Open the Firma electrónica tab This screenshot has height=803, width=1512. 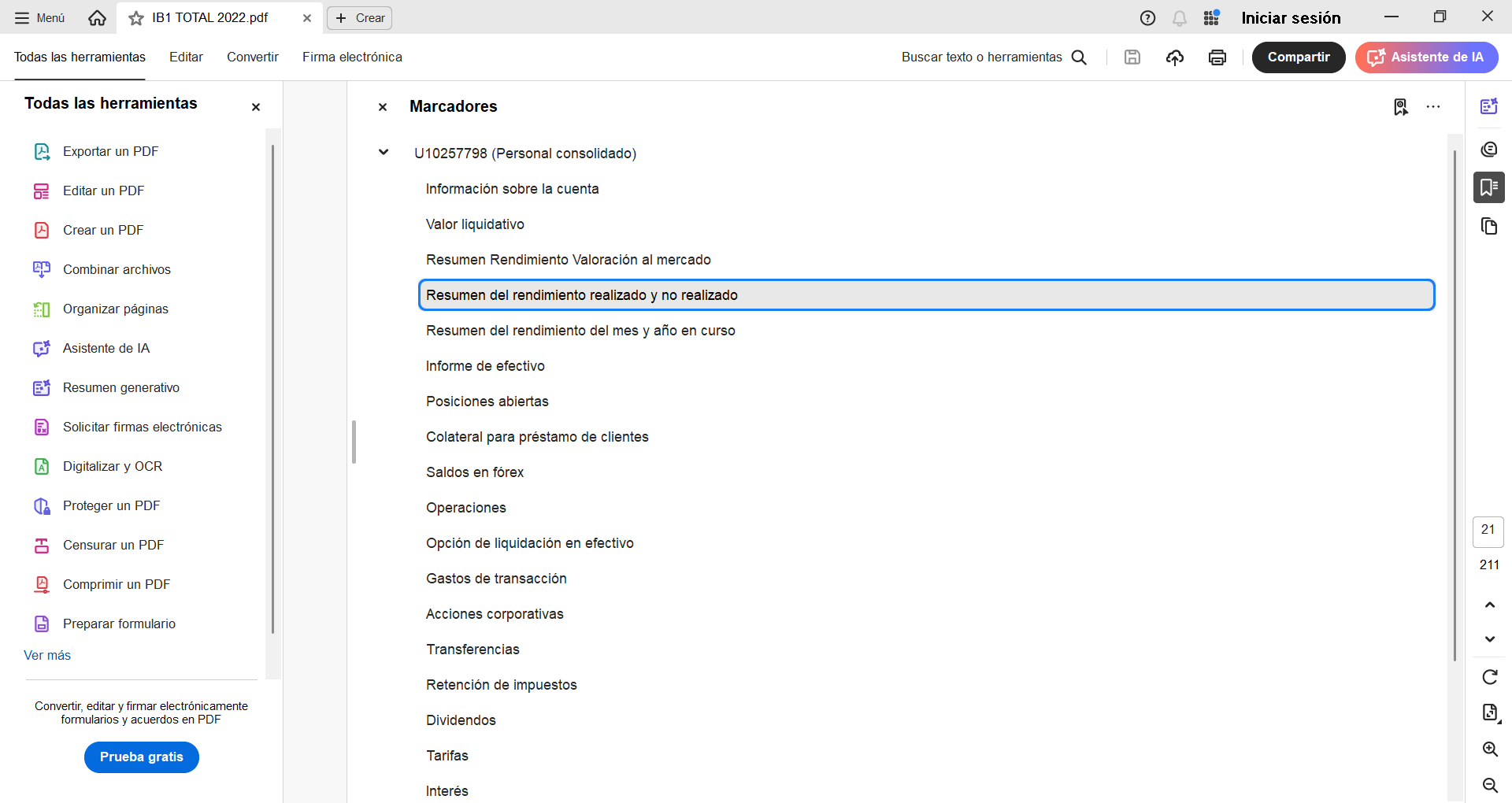[x=352, y=57]
